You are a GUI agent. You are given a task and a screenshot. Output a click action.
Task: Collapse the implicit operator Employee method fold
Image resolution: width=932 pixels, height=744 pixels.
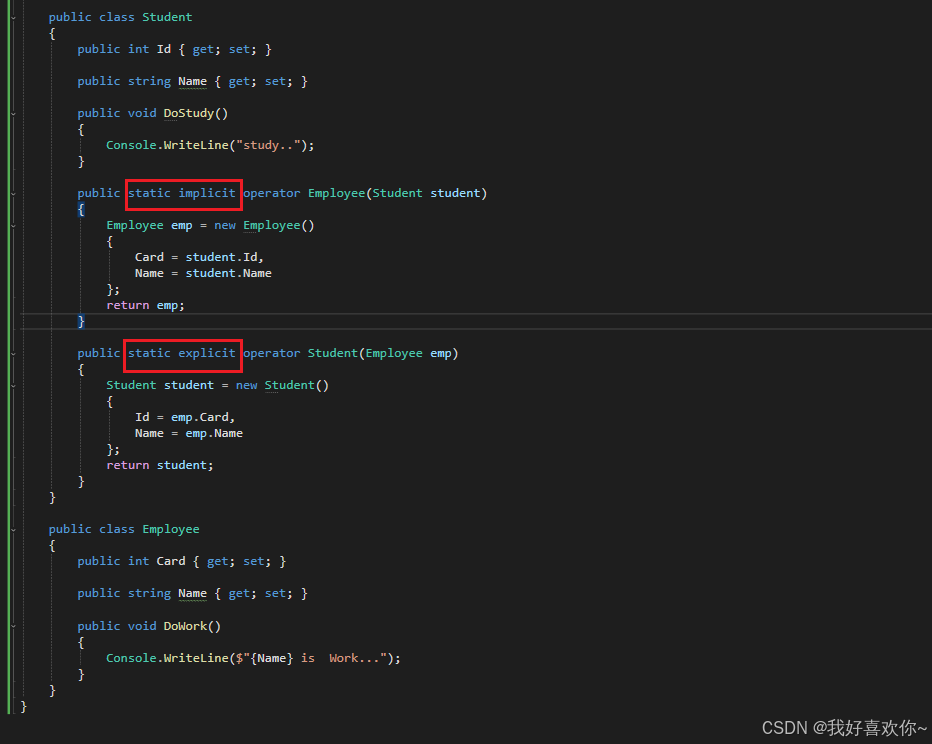click(13, 194)
